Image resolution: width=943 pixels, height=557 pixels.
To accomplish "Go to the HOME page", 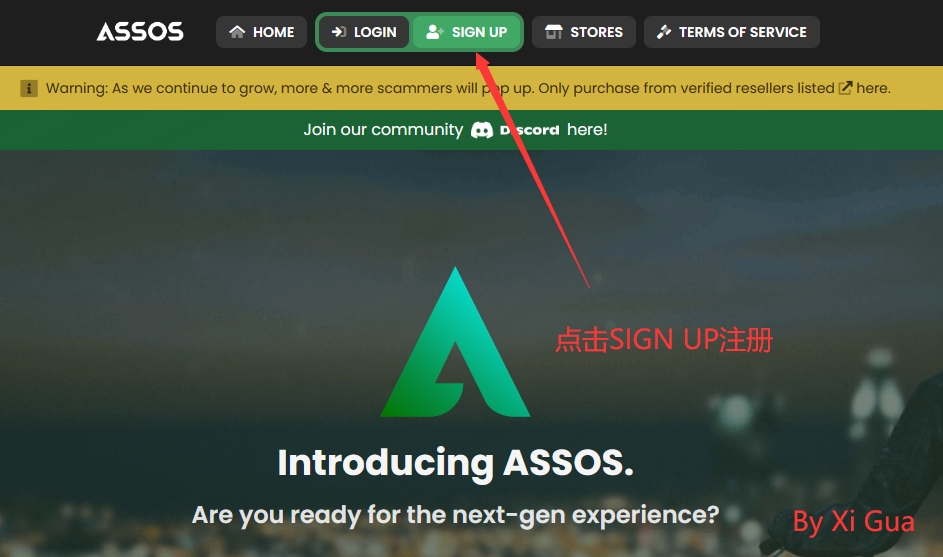I will click(x=261, y=32).
